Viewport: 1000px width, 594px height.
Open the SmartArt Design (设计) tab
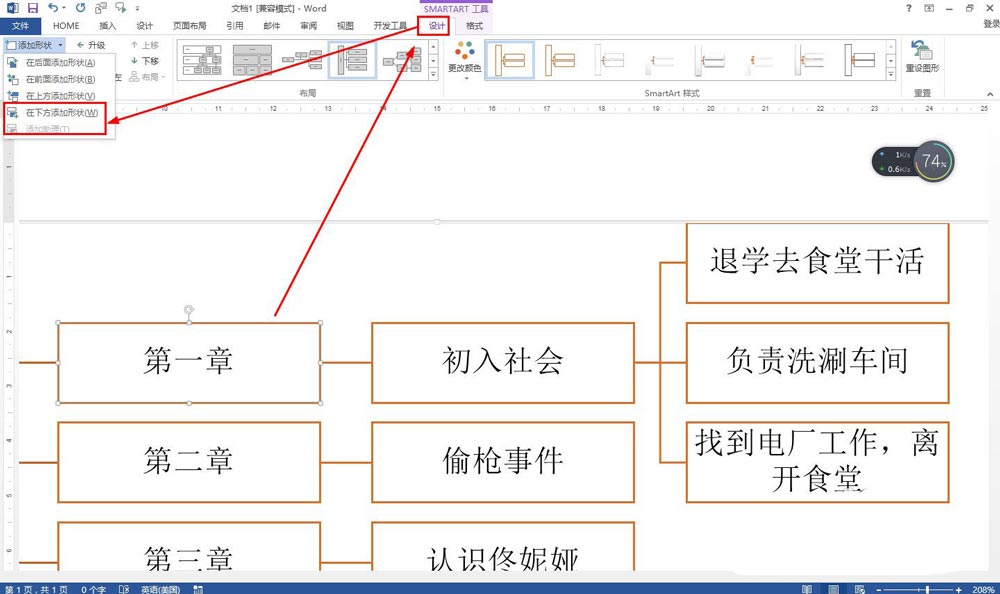[436, 26]
